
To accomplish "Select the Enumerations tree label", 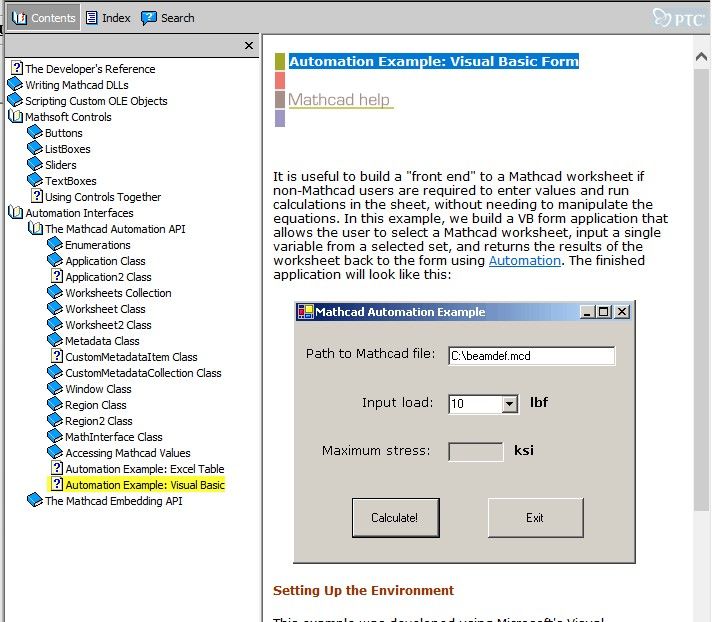I will pyautogui.click(x=98, y=245).
